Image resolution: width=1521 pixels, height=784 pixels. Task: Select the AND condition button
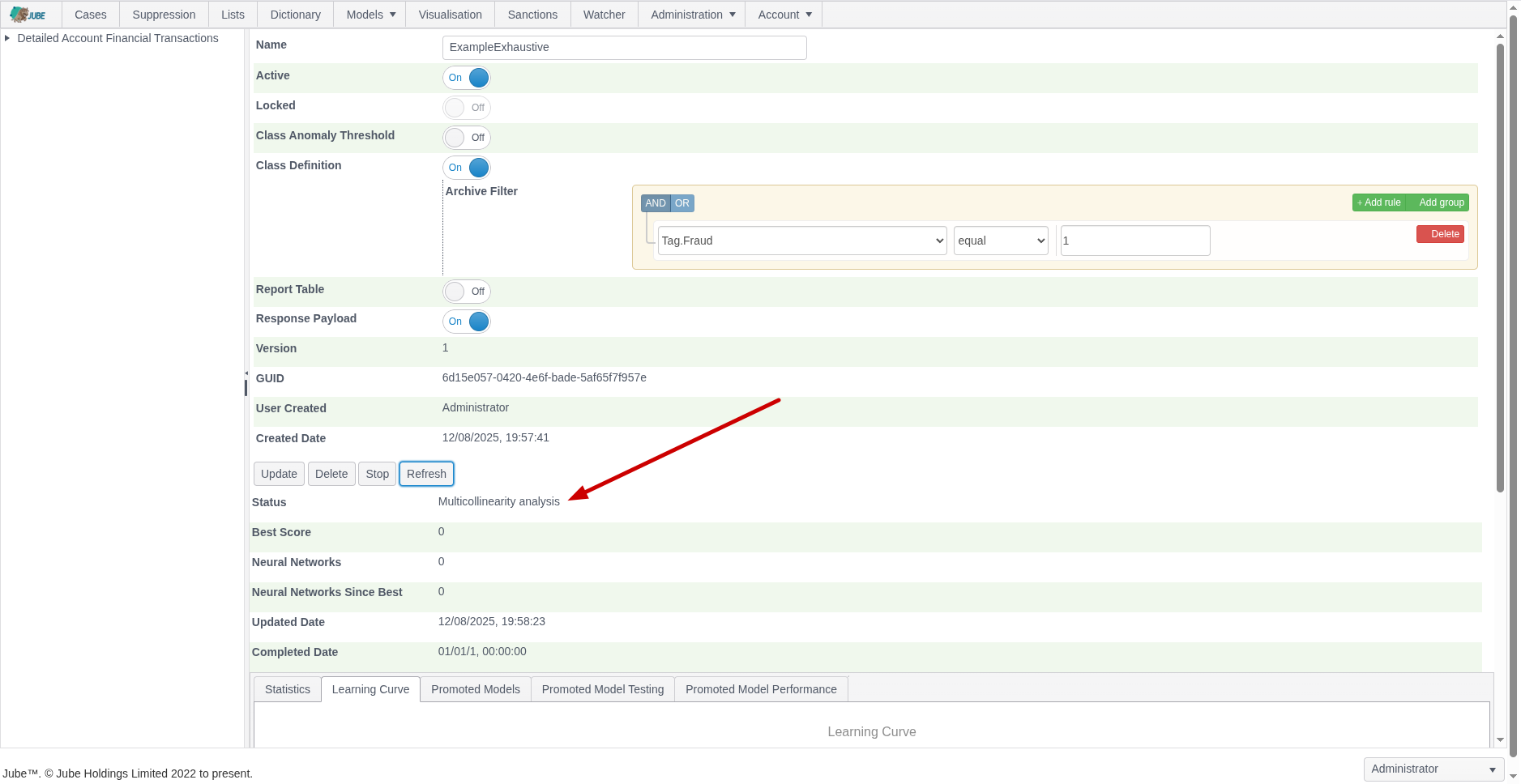tap(656, 203)
